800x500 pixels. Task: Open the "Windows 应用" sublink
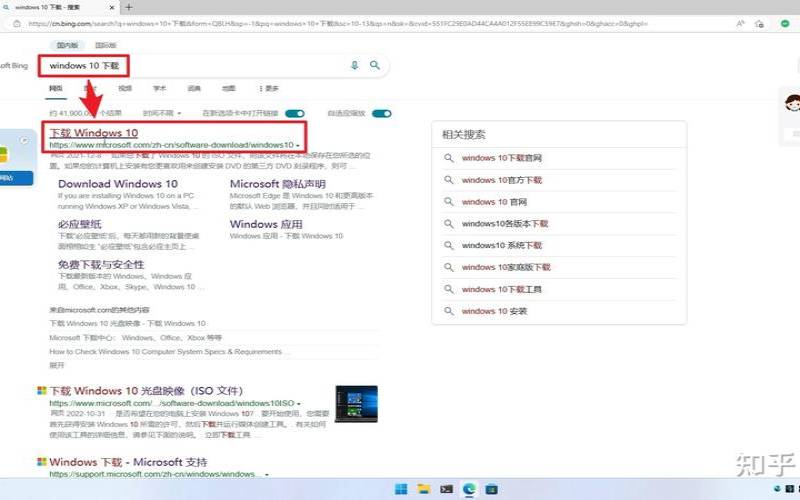266,224
